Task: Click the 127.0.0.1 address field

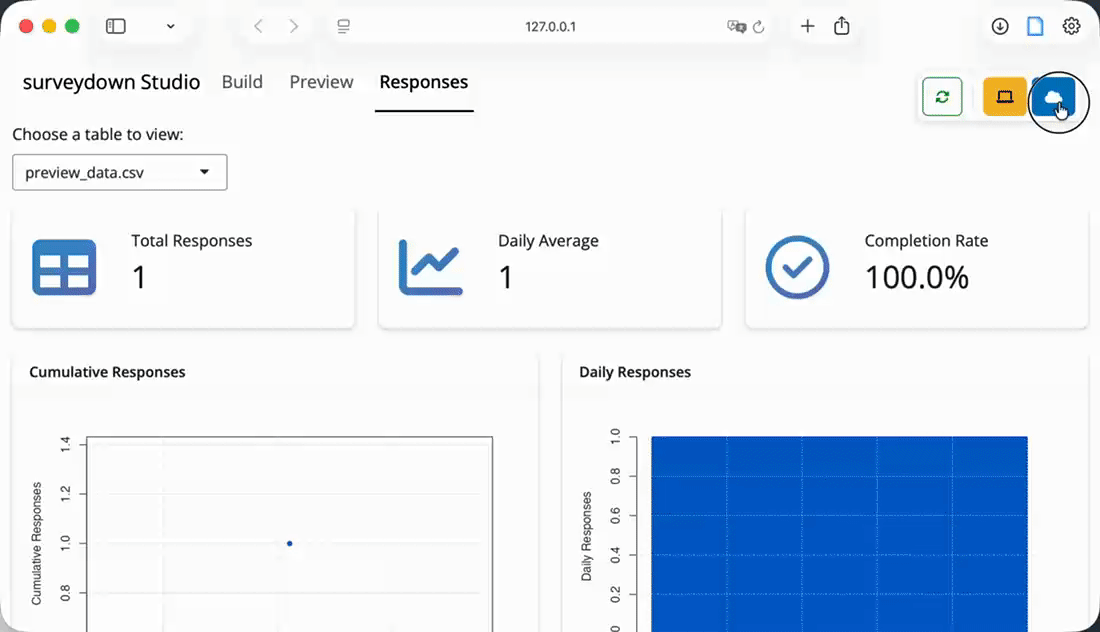Action: (550, 27)
